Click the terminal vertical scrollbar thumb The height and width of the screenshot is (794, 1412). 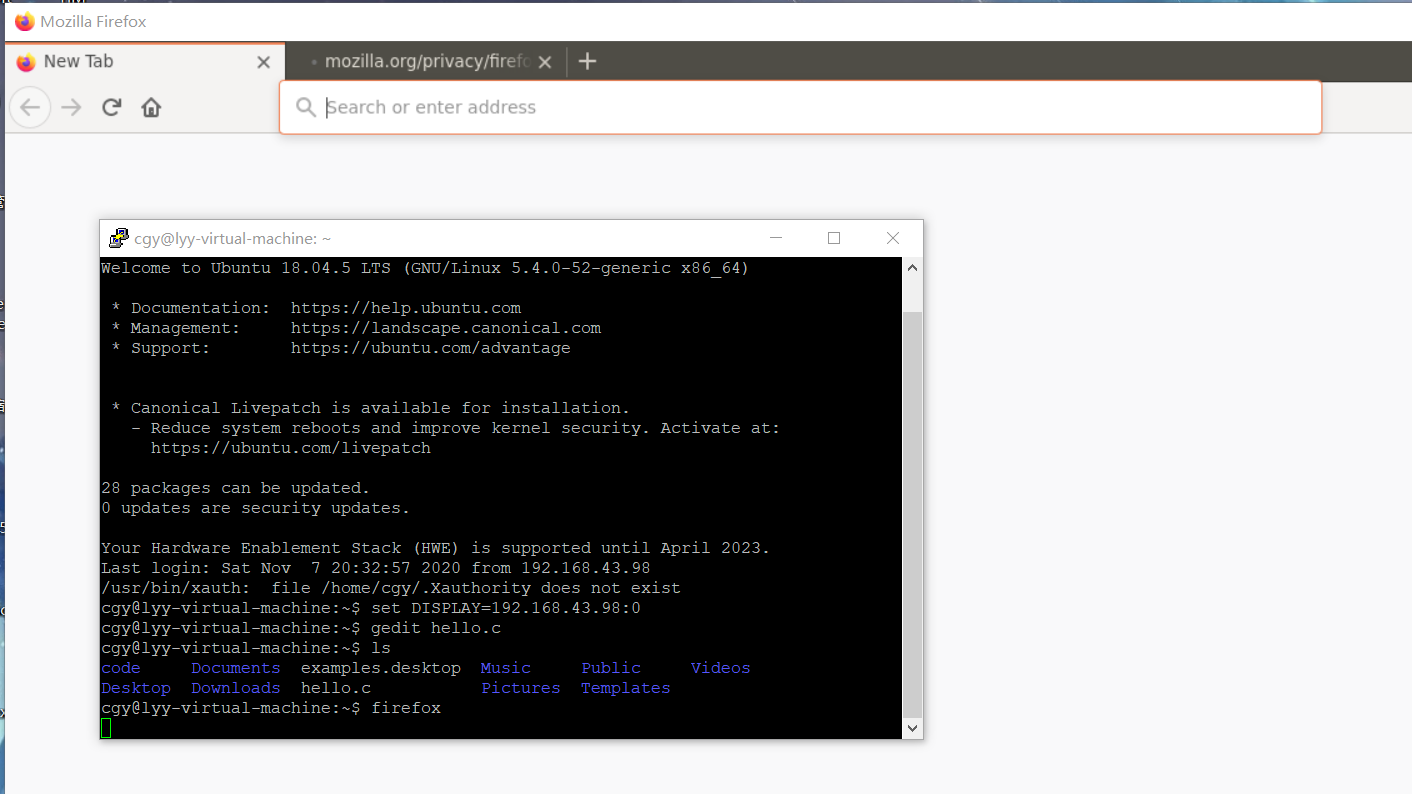tap(912, 514)
